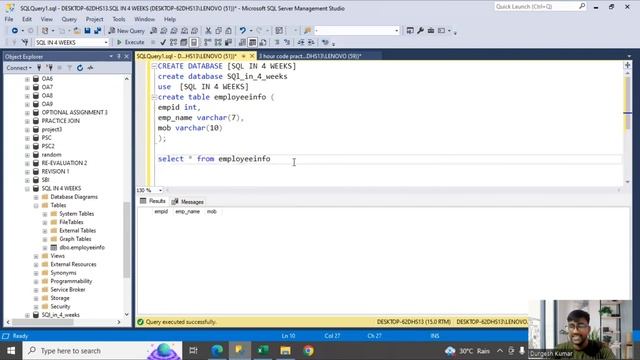Open the Tools menu

click(x=119, y=19)
